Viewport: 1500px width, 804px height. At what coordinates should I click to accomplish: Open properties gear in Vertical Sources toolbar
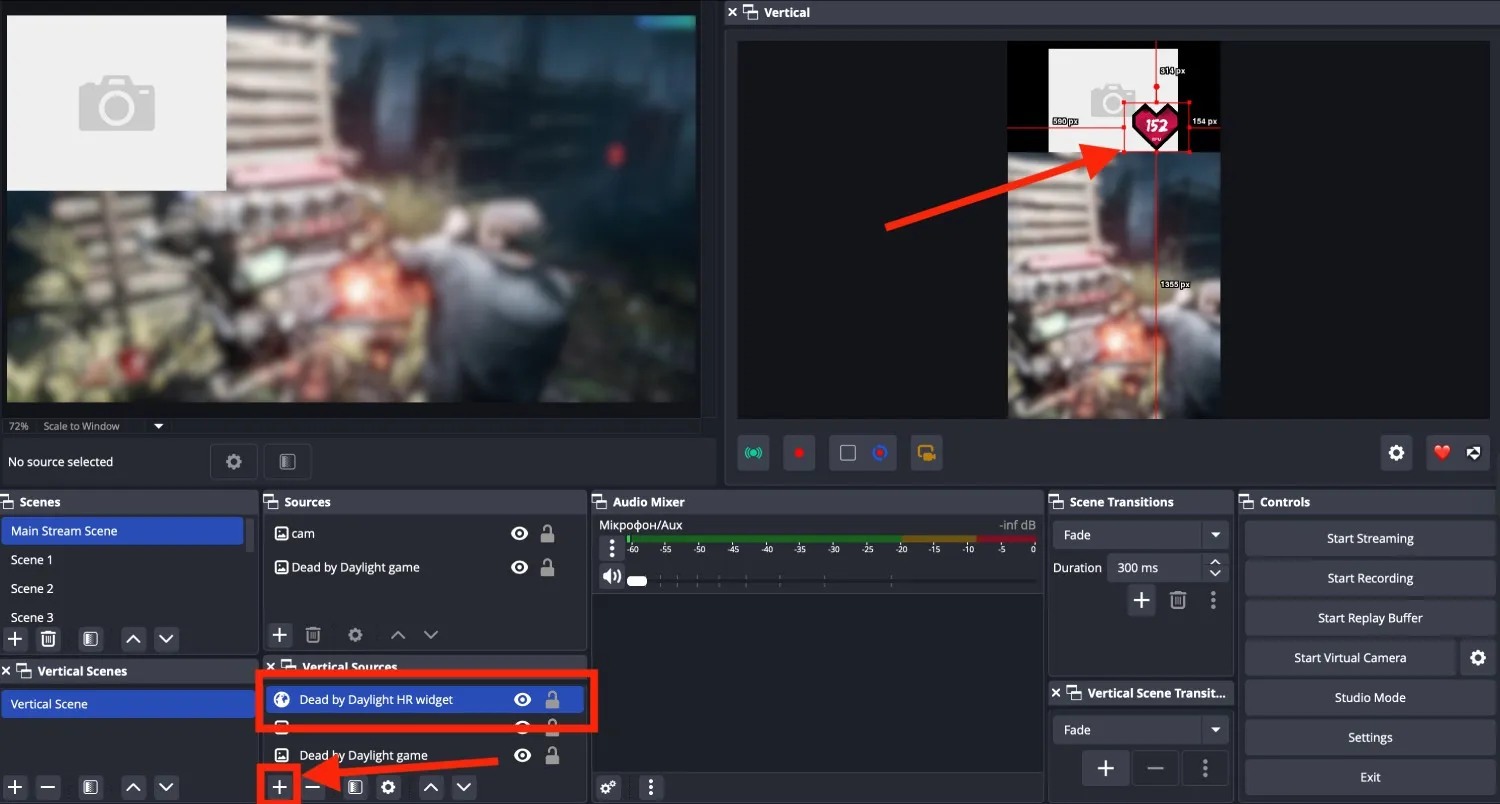point(388,788)
